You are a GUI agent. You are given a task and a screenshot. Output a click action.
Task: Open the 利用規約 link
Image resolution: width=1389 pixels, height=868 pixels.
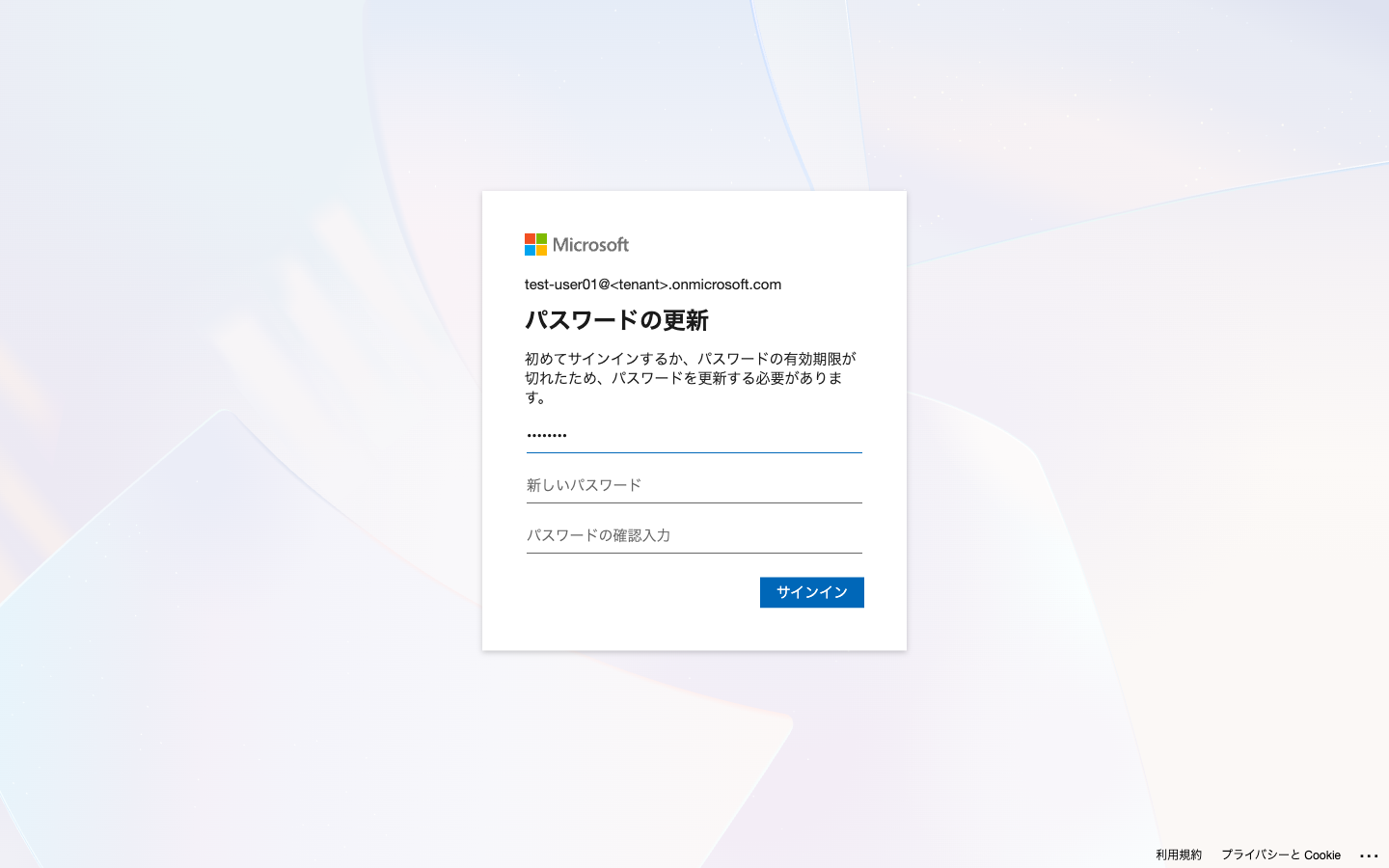coord(1179,854)
